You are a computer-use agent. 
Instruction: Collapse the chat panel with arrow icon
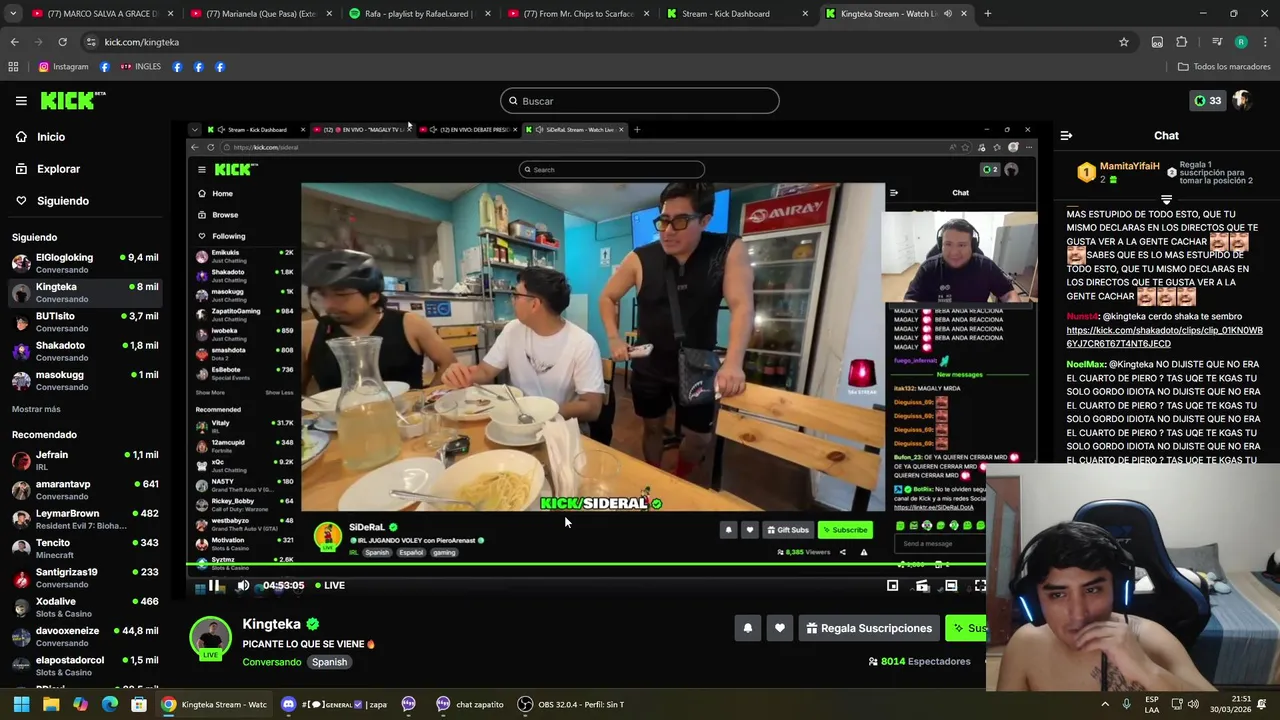coord(1066,135)
